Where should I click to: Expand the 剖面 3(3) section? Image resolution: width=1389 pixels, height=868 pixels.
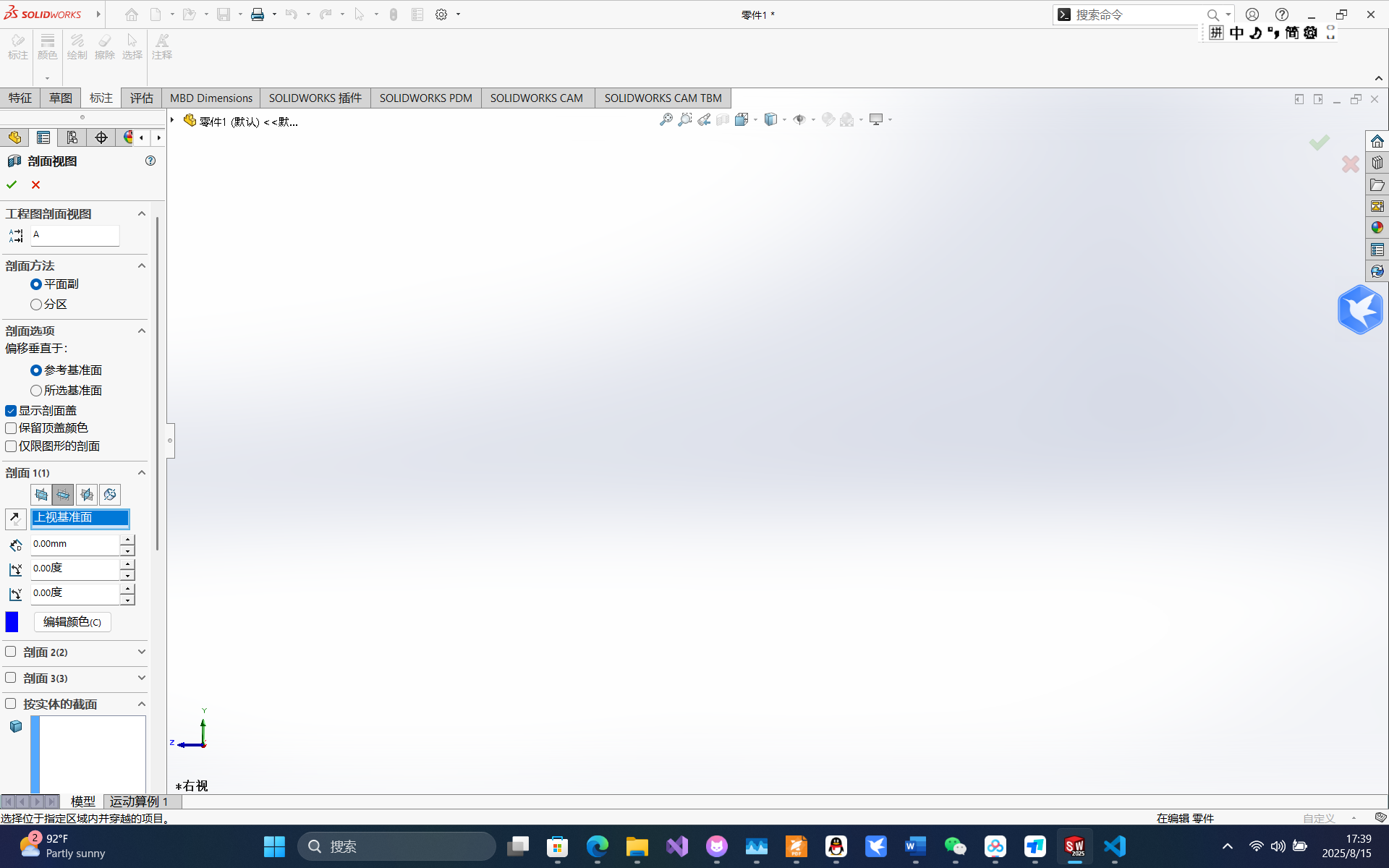click(x=142, y=678)
